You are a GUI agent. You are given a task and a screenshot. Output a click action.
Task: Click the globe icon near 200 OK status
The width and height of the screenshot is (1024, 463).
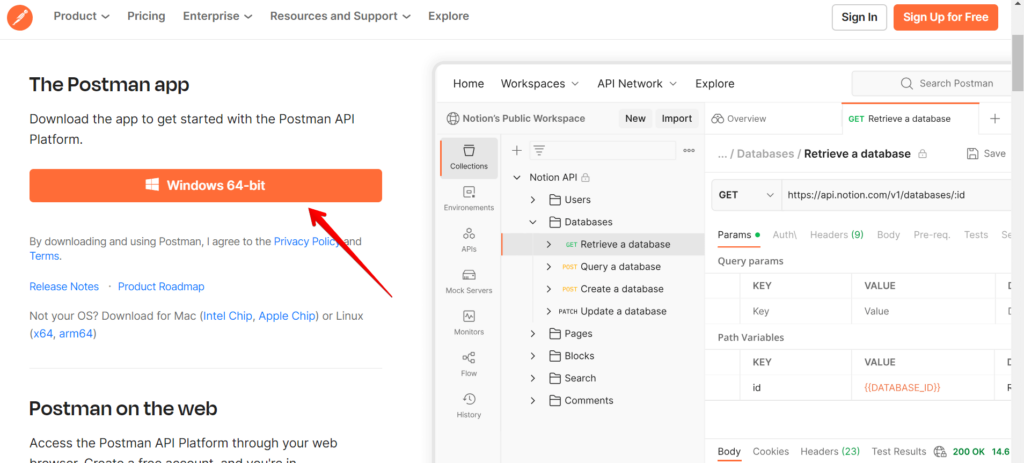[940, 451]
